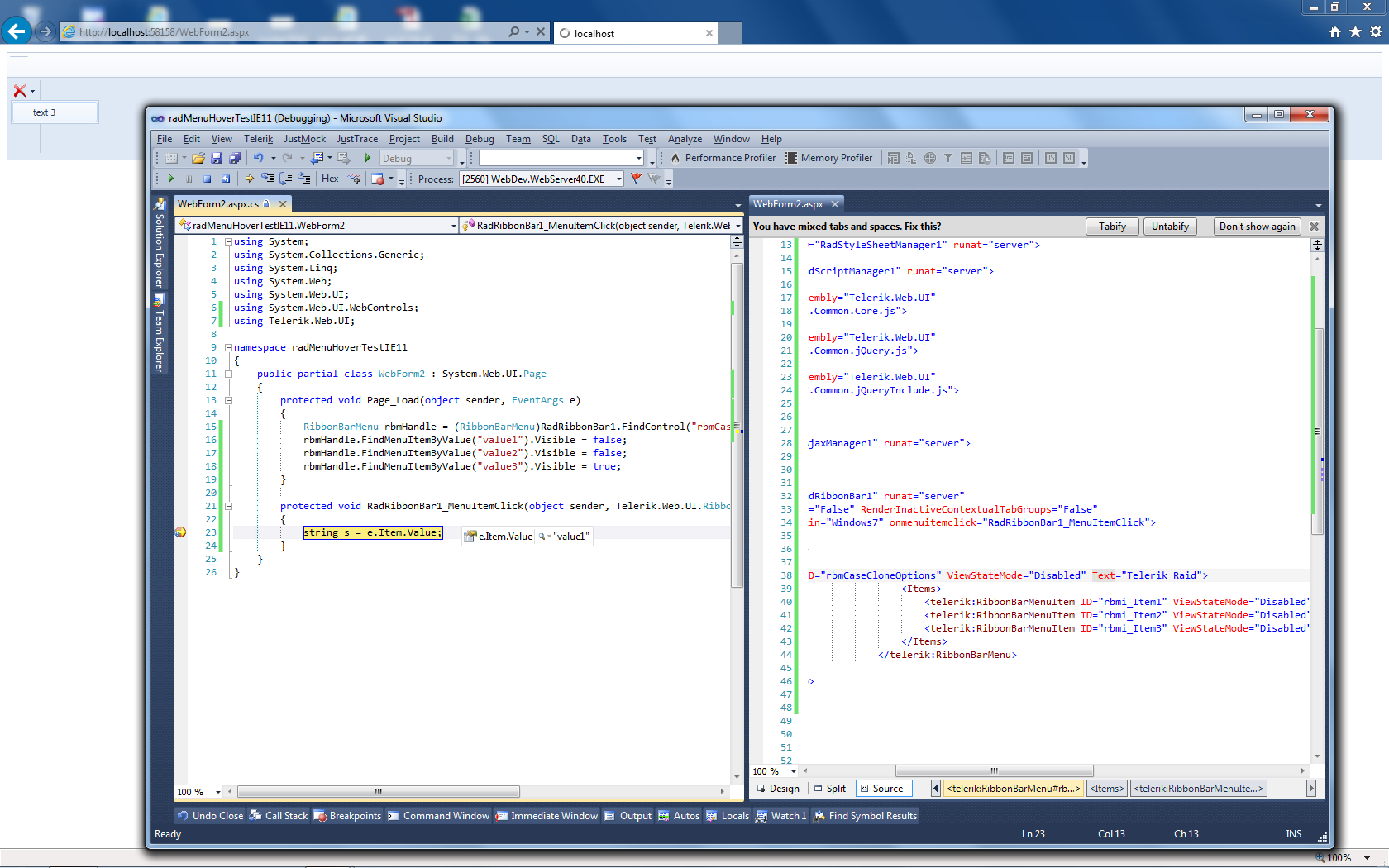Click the IIS toolbar icon

pos(1051,158)
